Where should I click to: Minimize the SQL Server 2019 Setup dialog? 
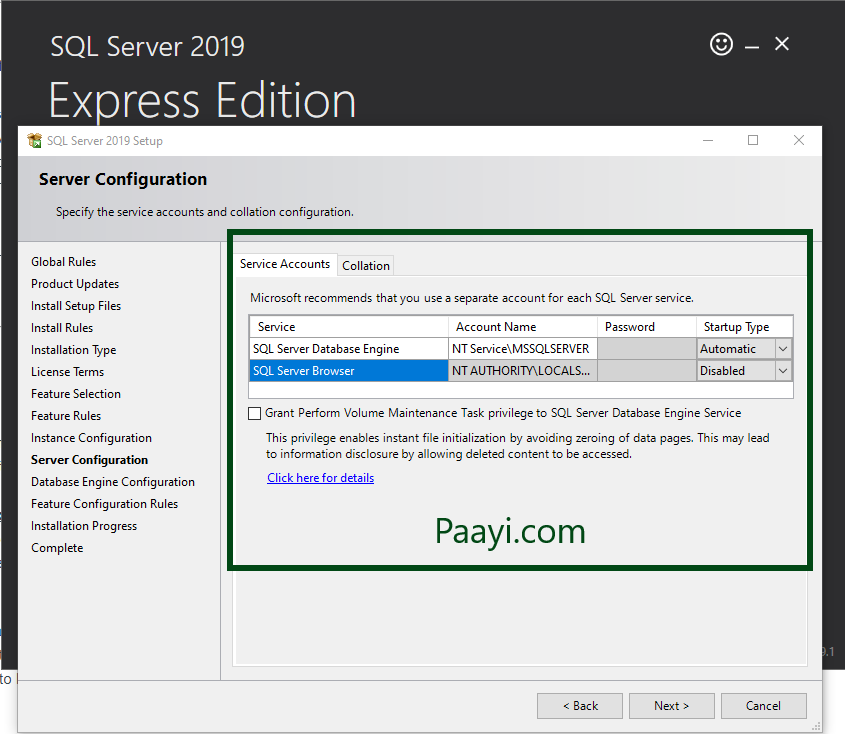tap(708, 141)
